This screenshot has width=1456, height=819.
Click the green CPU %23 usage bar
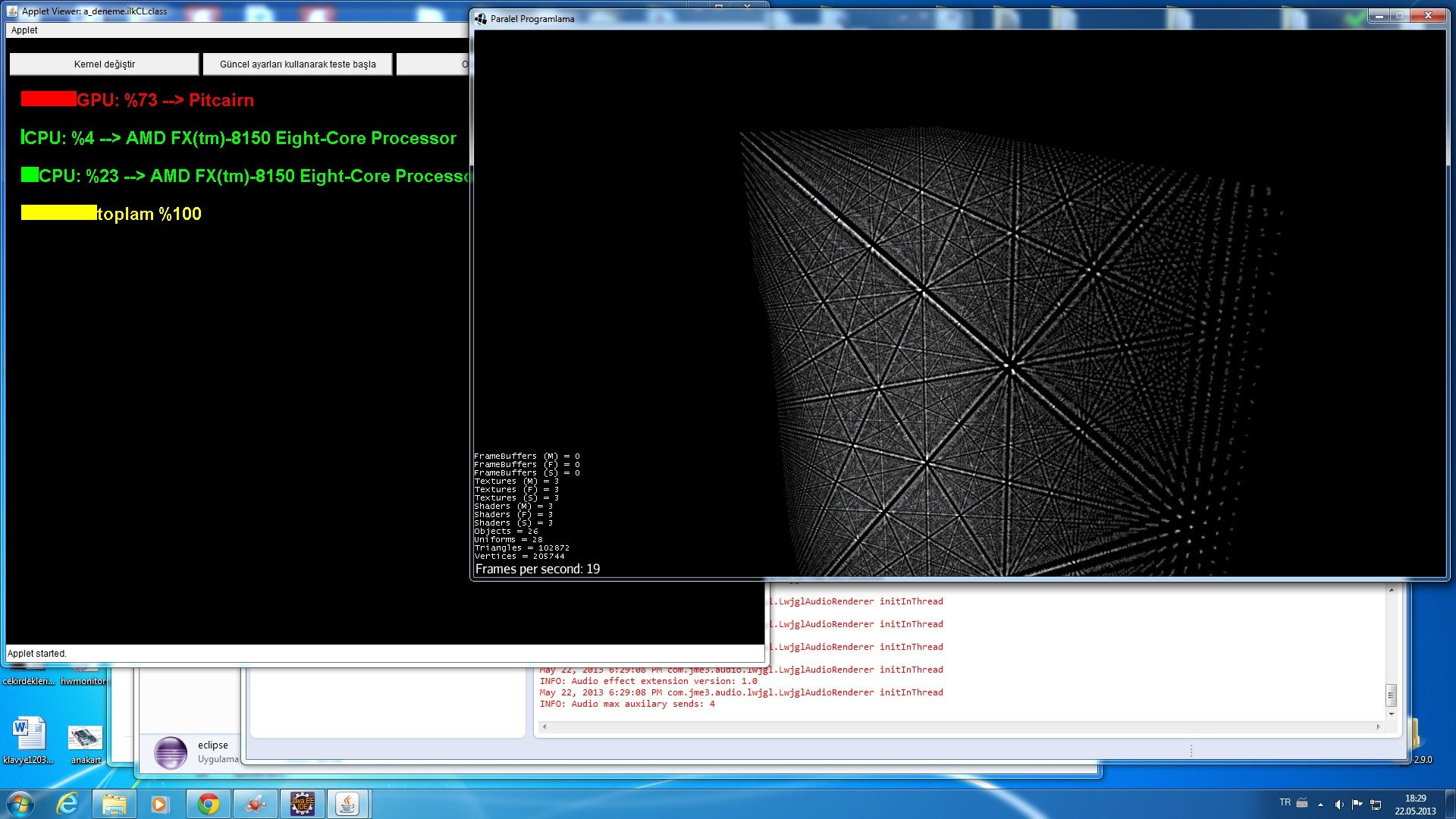pyautogui.click(x=30, y=174)
